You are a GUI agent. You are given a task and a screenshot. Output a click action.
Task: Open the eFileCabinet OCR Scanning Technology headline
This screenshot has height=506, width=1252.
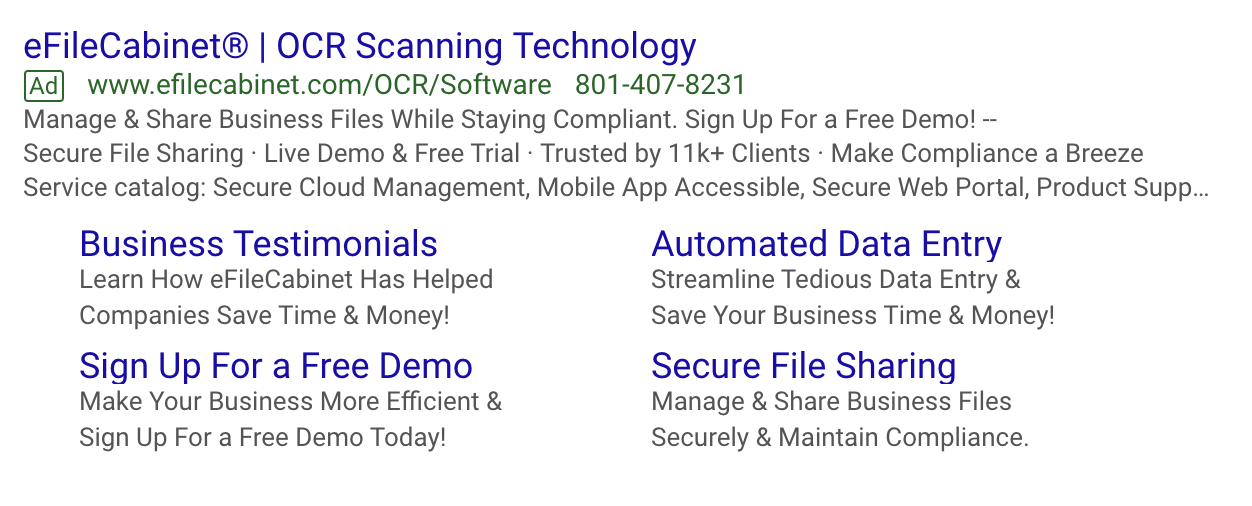click(x=359, y=46)
